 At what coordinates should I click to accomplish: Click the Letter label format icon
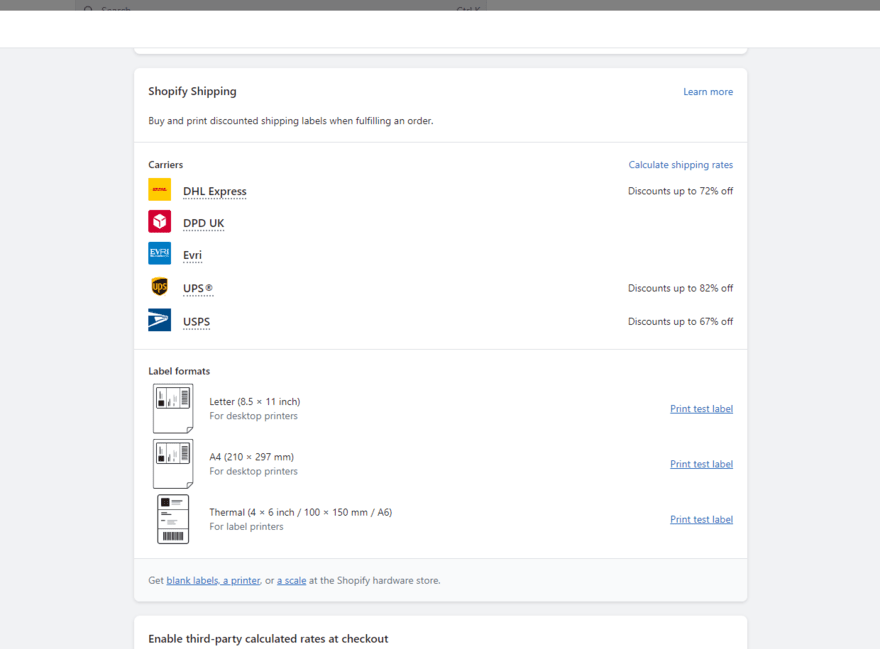click(x=173, y=408)
